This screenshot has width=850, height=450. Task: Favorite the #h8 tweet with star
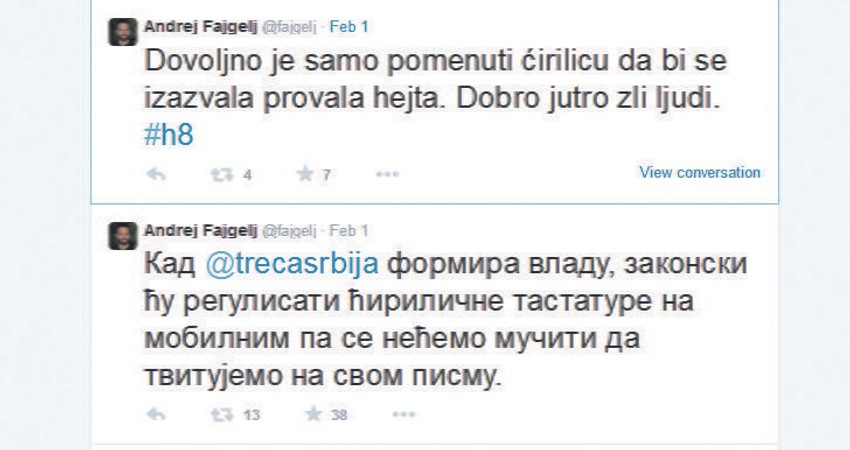[x=305, y=174]
